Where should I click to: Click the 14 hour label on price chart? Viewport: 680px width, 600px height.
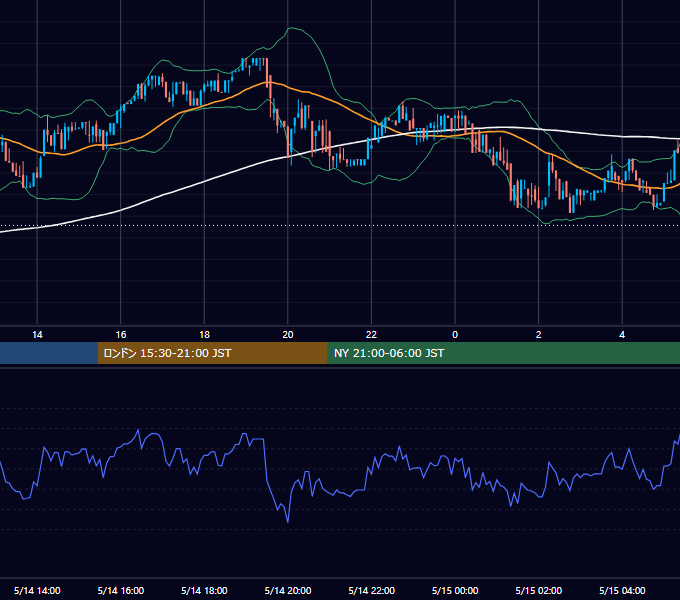37,335
